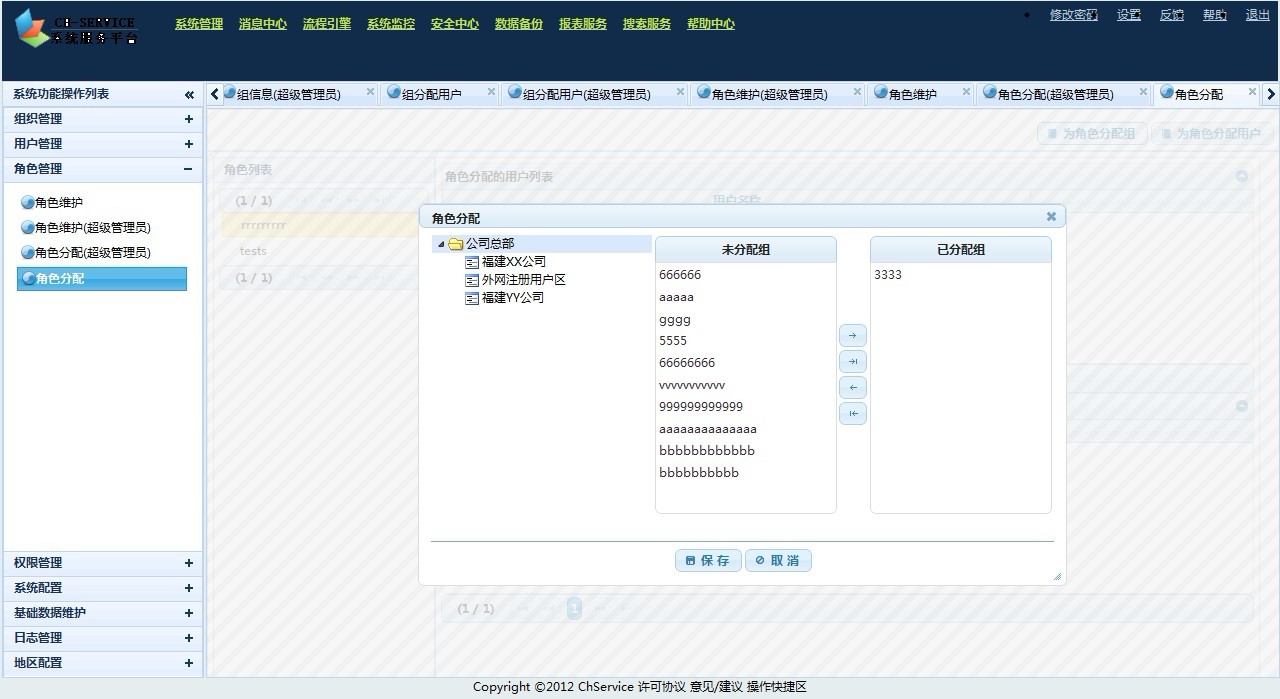The width and height of the screenshot is (1280, 699).
Task: Click the 外网注册用户区 node icon
Action: click(x=472, y=280)
